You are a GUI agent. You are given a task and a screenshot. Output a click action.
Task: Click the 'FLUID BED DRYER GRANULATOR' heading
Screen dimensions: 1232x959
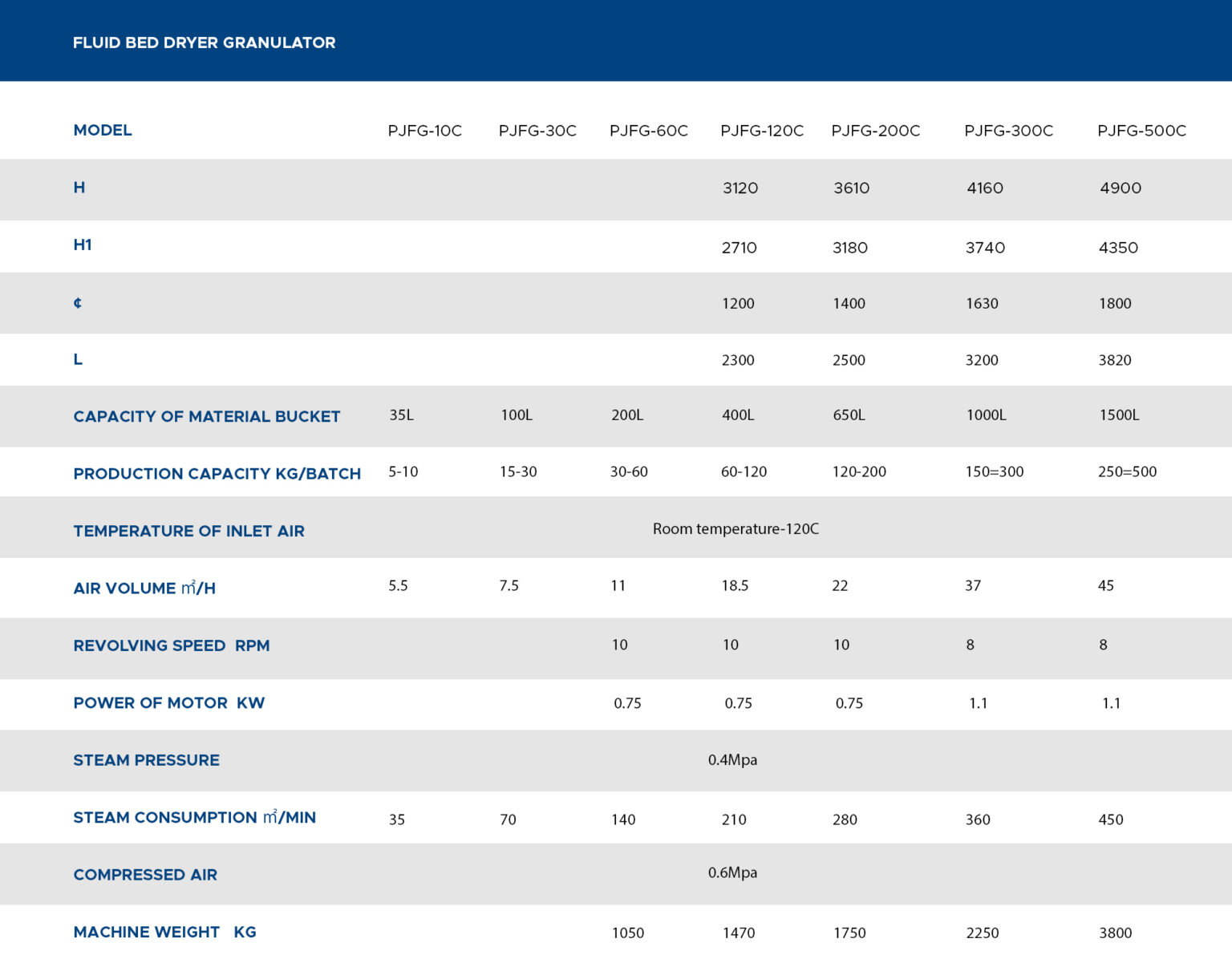204,42
